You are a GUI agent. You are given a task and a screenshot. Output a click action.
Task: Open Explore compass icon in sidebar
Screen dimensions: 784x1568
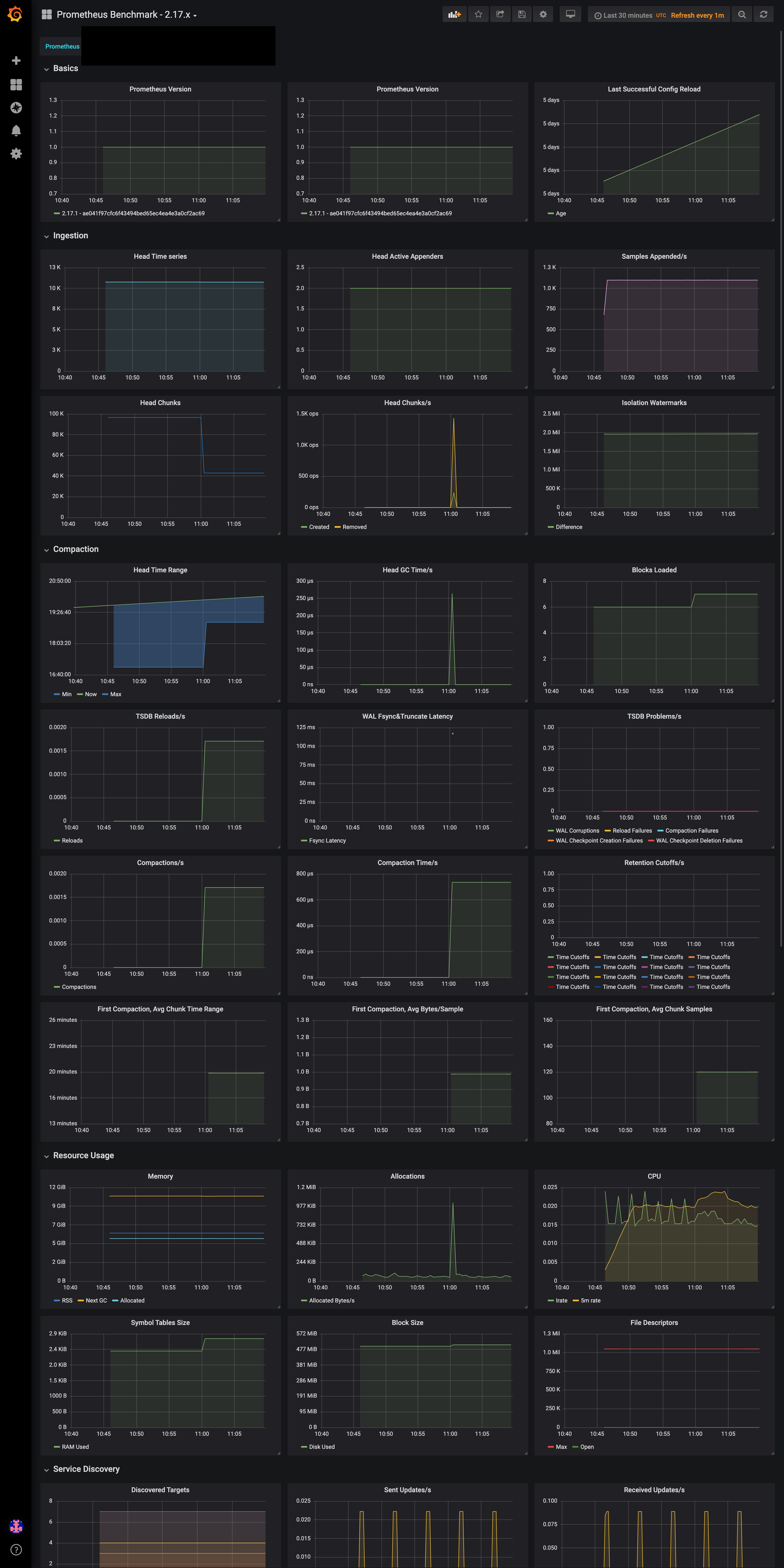point(16,108)
